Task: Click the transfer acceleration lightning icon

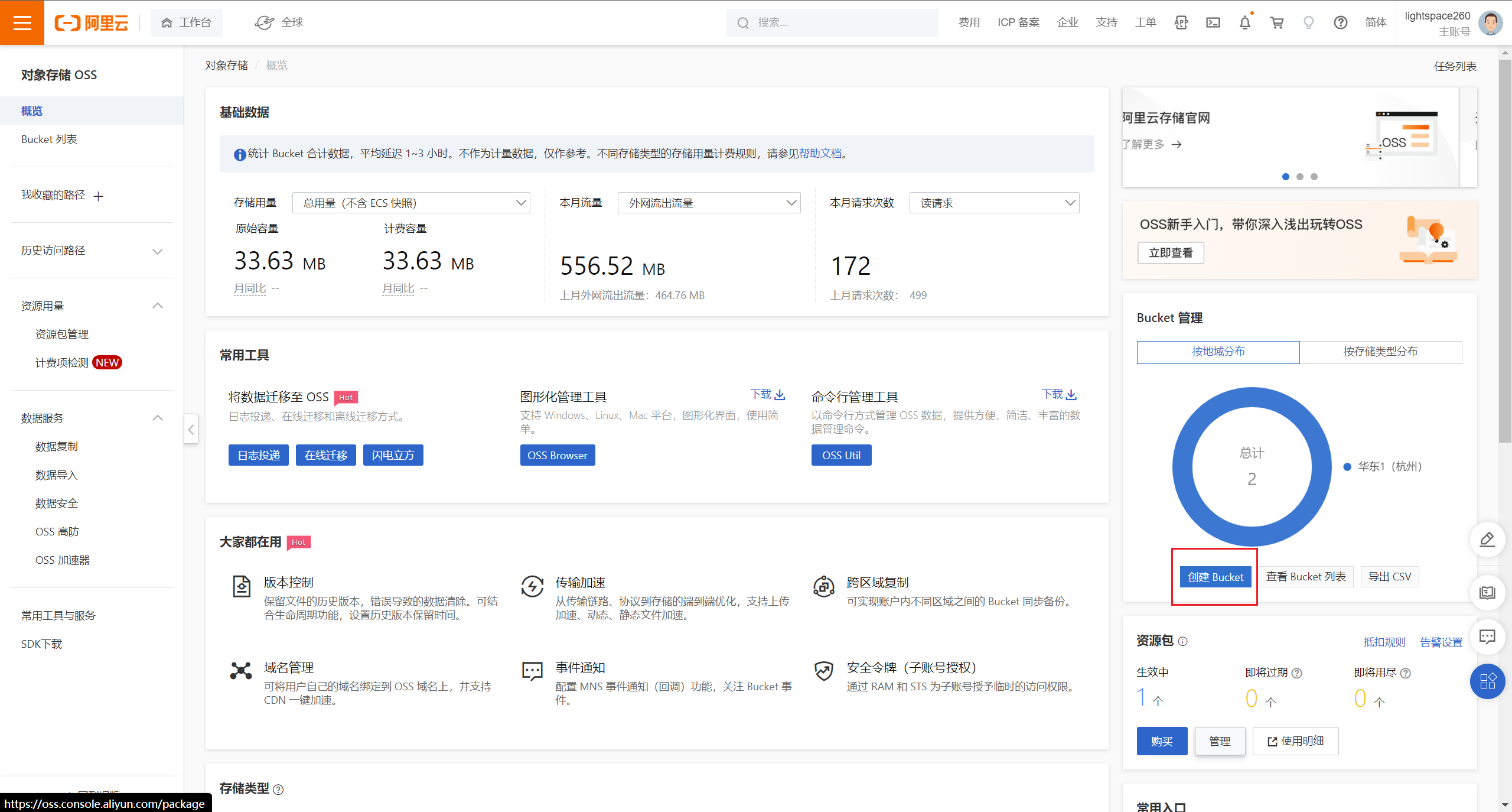Action: (532, 586)
